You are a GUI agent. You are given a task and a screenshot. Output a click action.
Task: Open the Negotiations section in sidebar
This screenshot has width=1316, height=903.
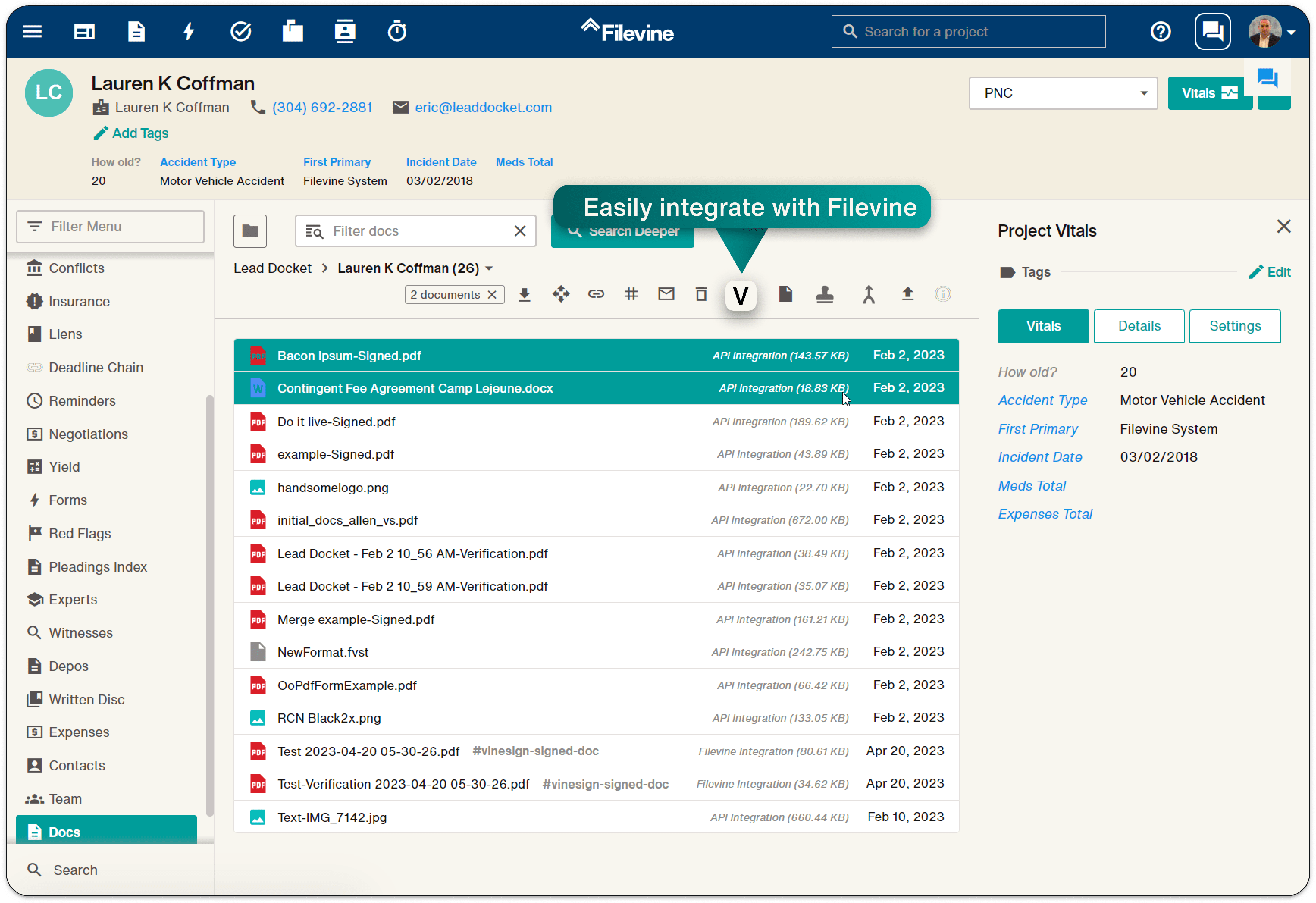(x=88, y=434)
